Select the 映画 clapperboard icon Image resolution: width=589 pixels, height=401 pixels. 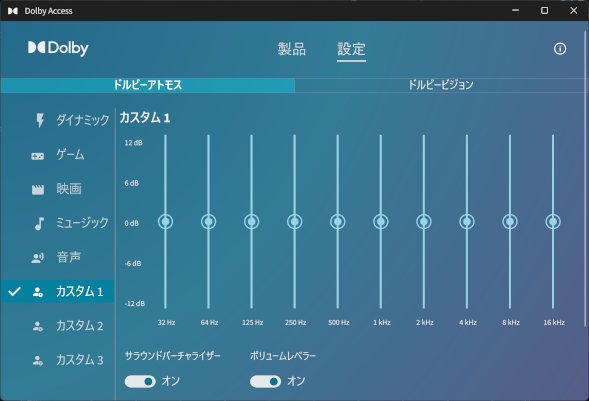pyautogui.click(x=38, y=190)
